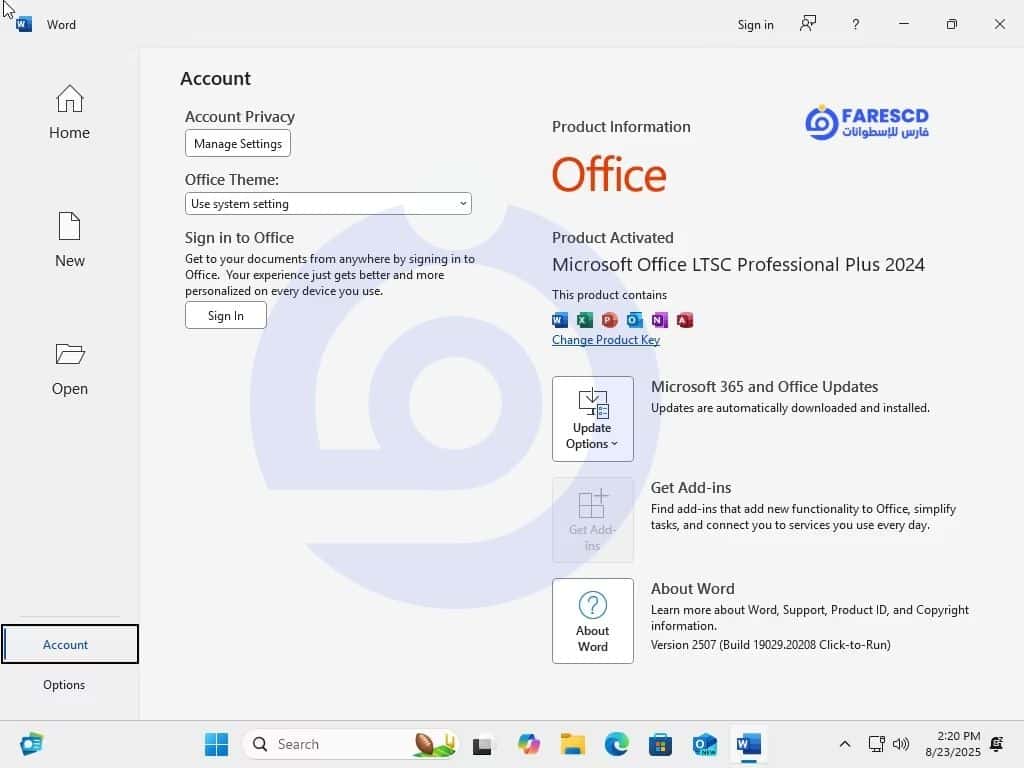Viewport: 1024px width, 768px height.
Task: Click the 'Get Add-ins' heading text
Action: (x=690, y=488)
